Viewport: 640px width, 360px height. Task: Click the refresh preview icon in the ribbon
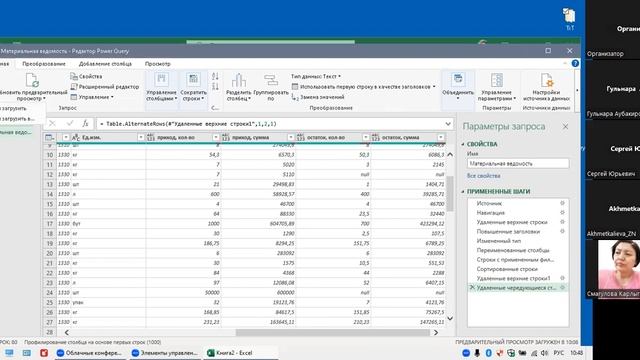(x=32, y=80)
